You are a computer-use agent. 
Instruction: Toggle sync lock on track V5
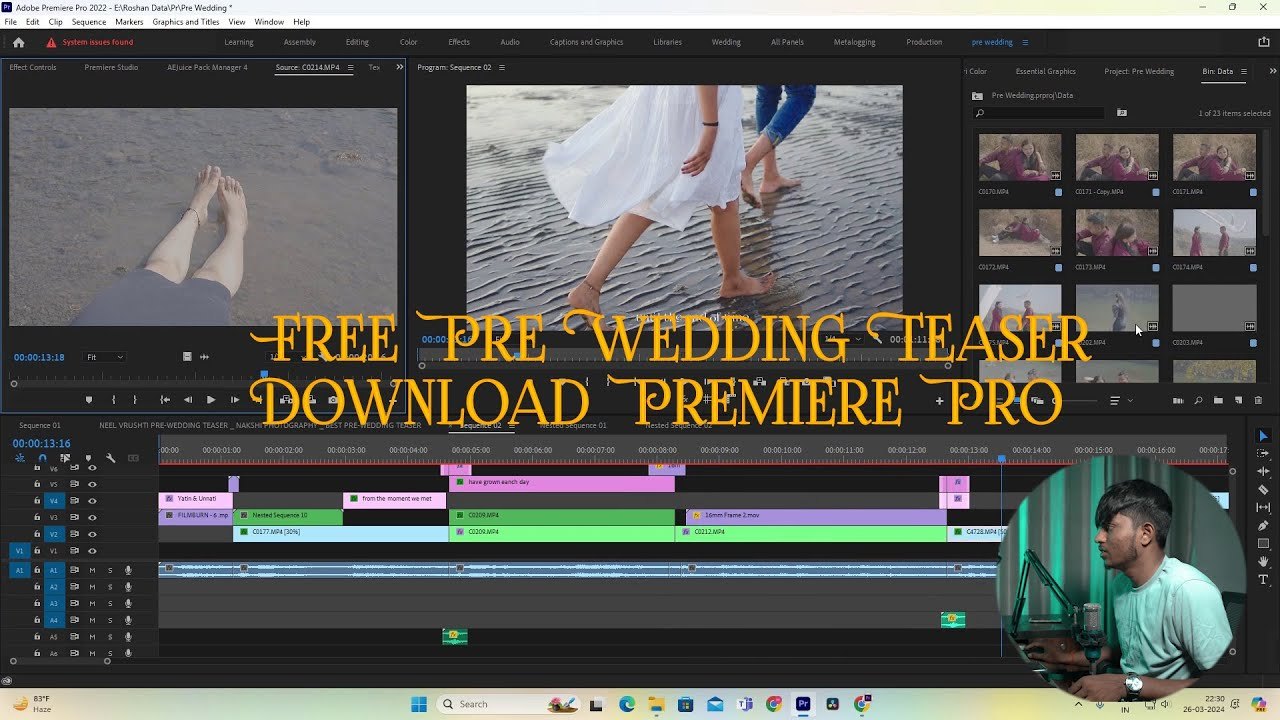point(74,484)
